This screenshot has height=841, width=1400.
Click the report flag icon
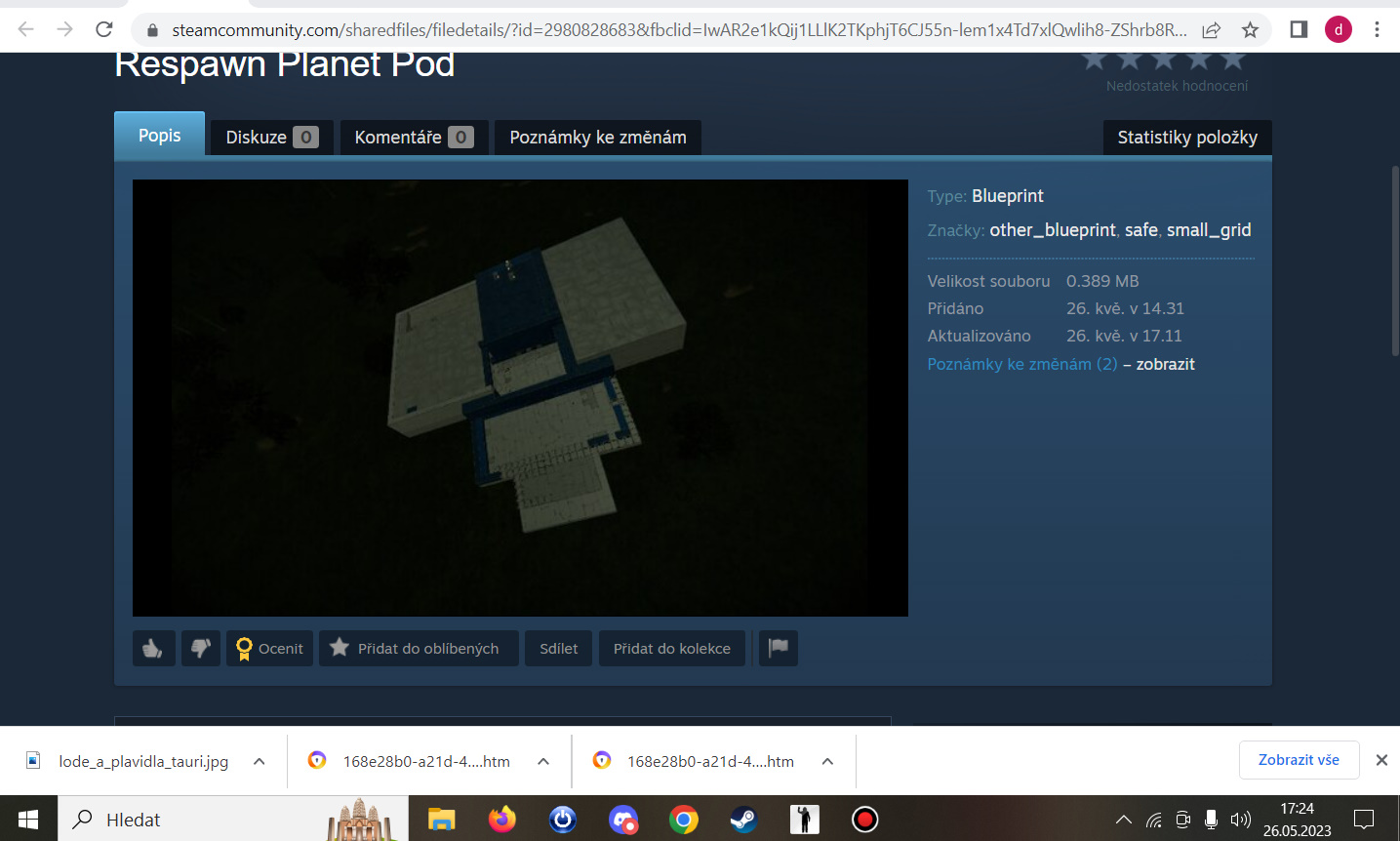(779, 649)
